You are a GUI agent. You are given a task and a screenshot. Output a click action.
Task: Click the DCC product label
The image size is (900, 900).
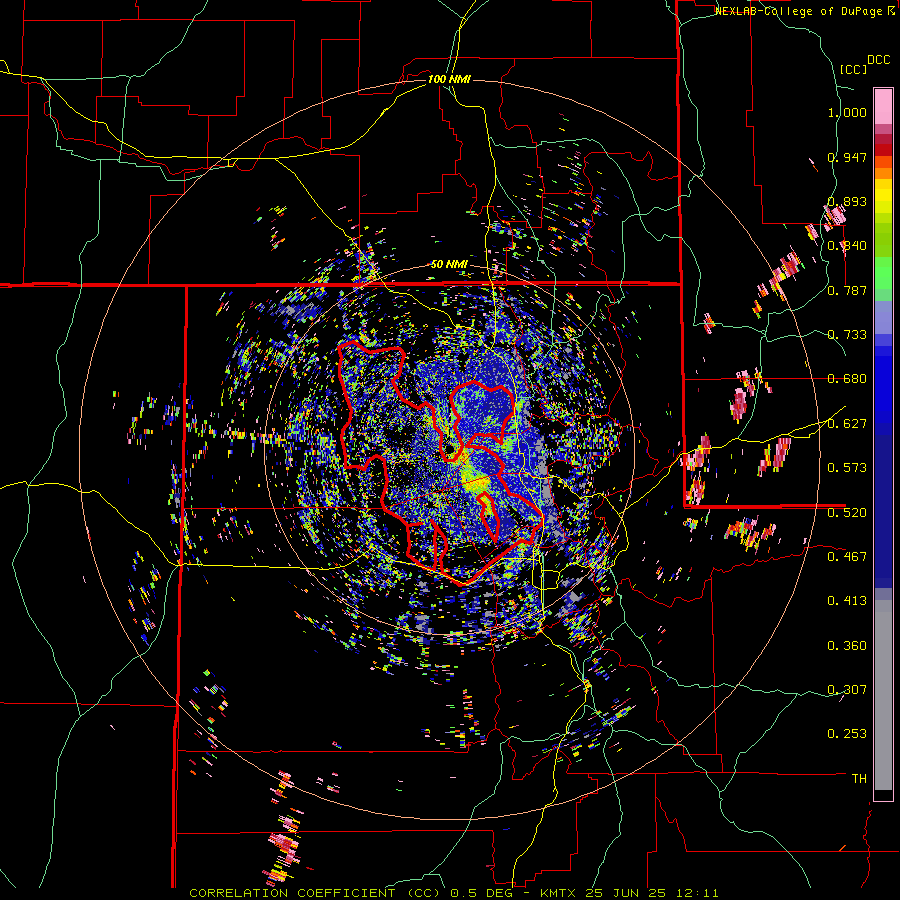point(879,60)
